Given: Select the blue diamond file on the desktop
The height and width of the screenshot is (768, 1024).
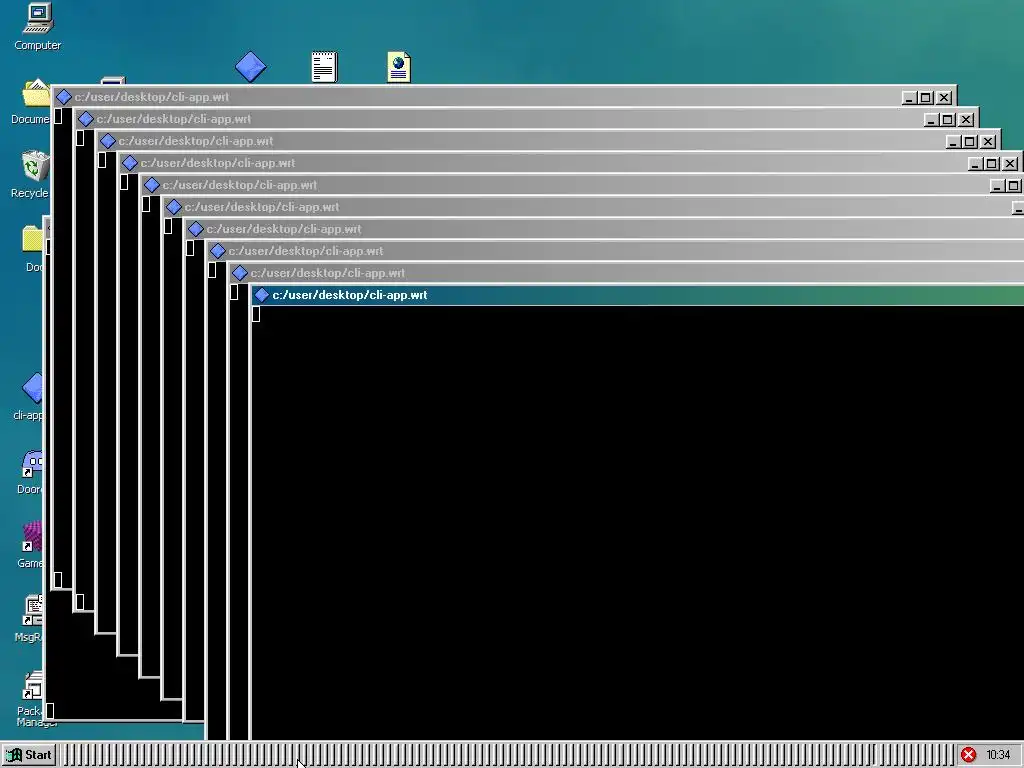Looking at the screenshot, I should [251, 67].
